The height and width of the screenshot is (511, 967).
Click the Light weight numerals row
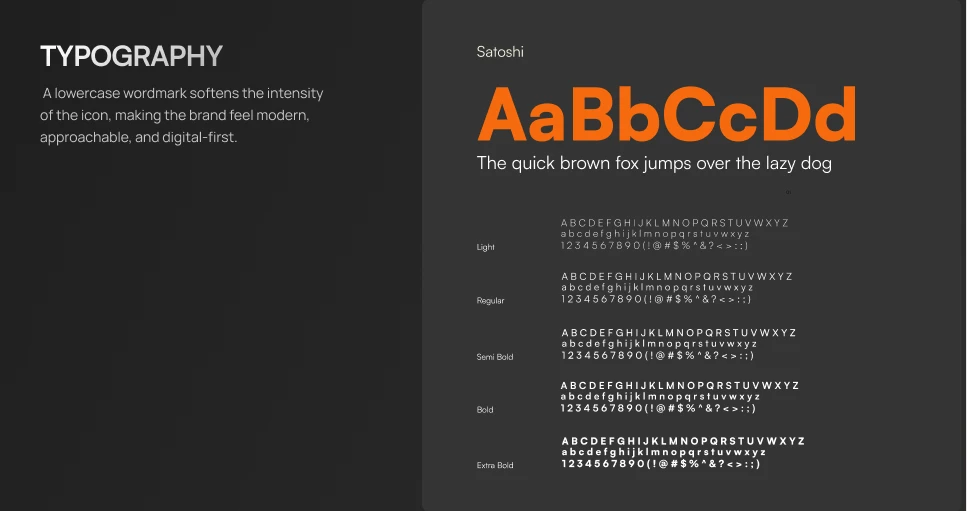click(x=654, y=245)
